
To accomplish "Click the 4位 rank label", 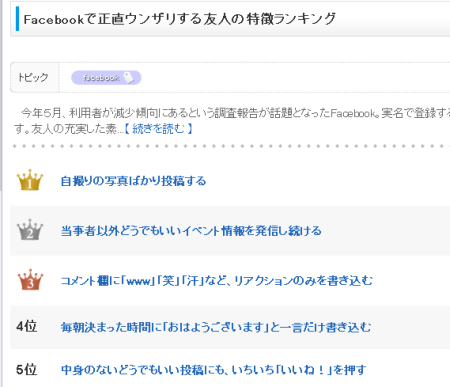I will [26, 326].
